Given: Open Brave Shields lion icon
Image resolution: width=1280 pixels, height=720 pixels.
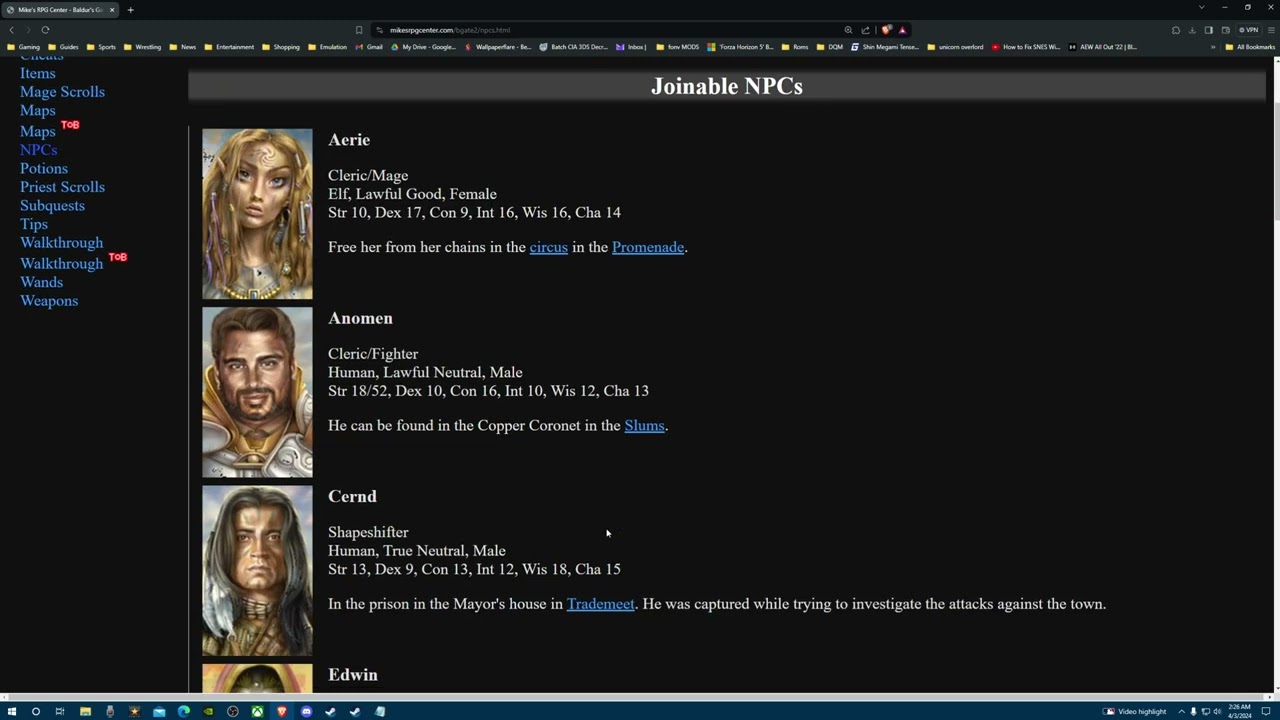Looking at the screenshot, I should coord(886,30).
